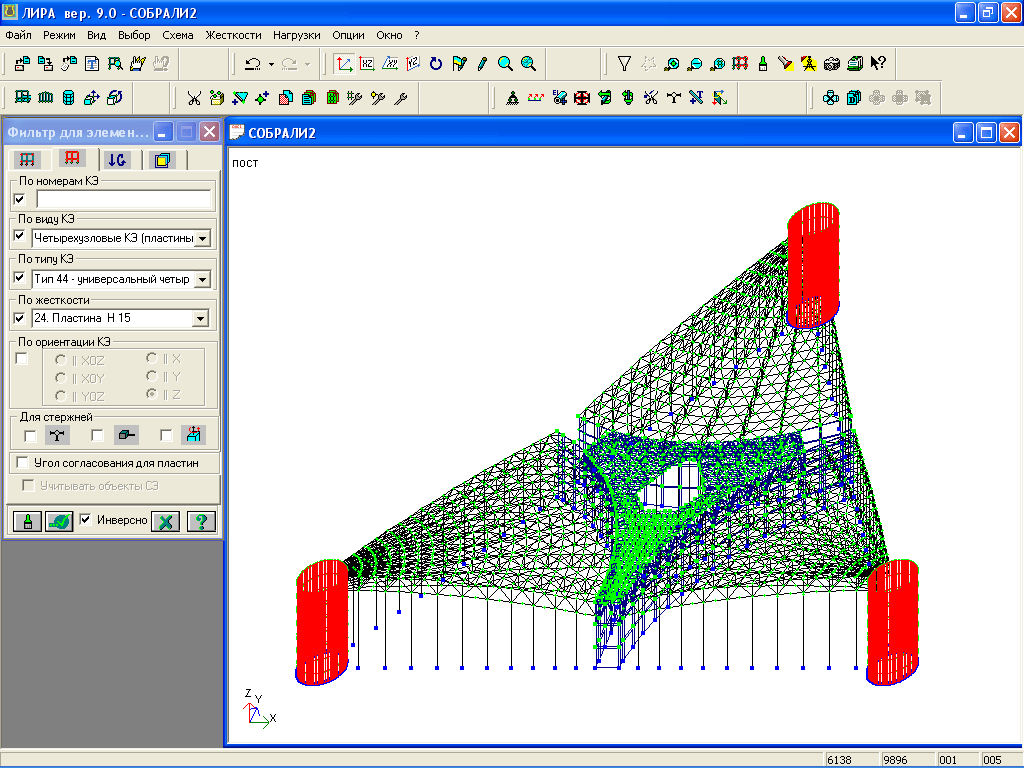1024x768 pixels.
Task: Check the По ориентации КЭ checkbox
Action: (22, 359)
